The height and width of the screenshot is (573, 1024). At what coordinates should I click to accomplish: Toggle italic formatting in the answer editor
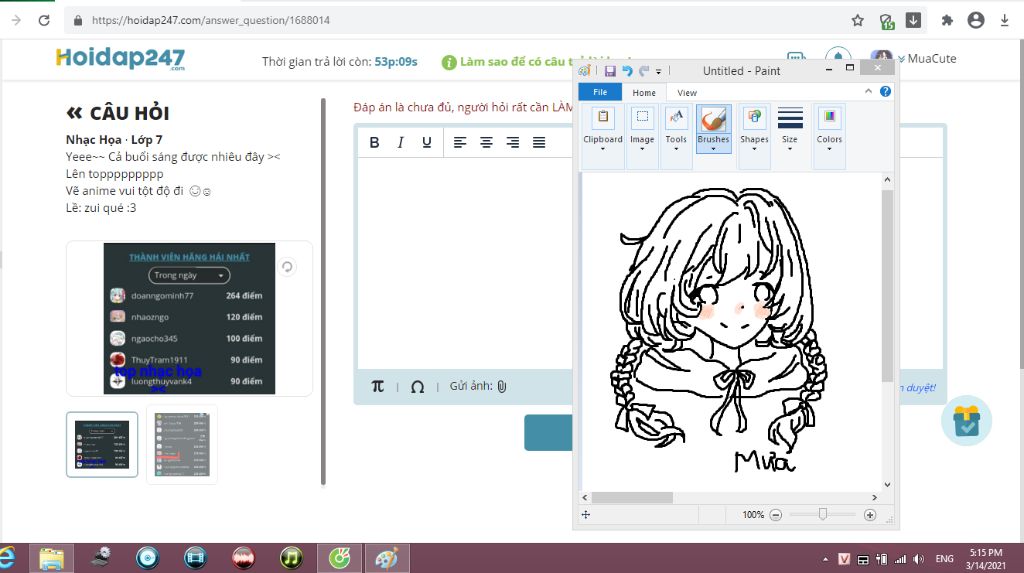(400, 142)
